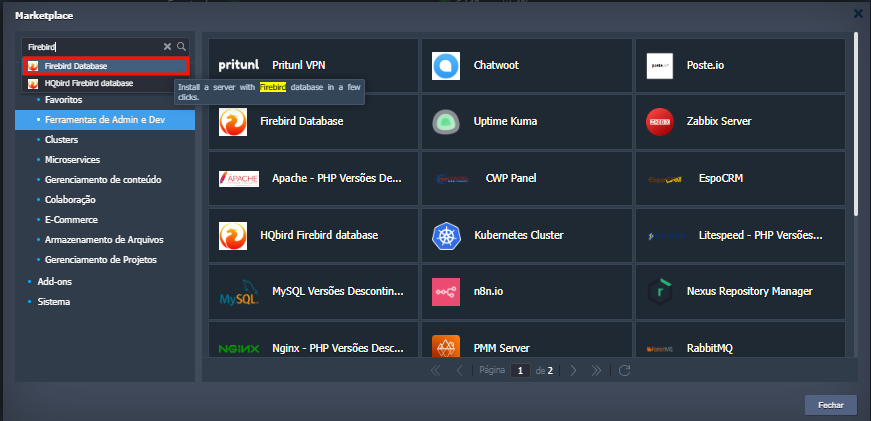Close the Marketplace dialog with X
The image size is (871, 421).
coord(858,14)
